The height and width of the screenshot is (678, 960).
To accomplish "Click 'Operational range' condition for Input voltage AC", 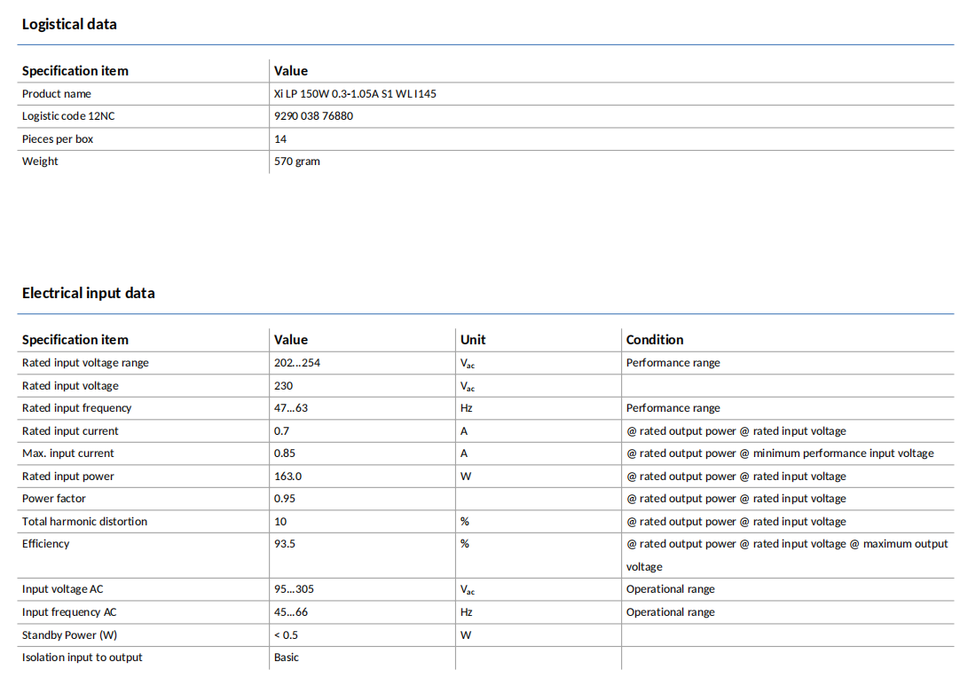I will (670, 589).
